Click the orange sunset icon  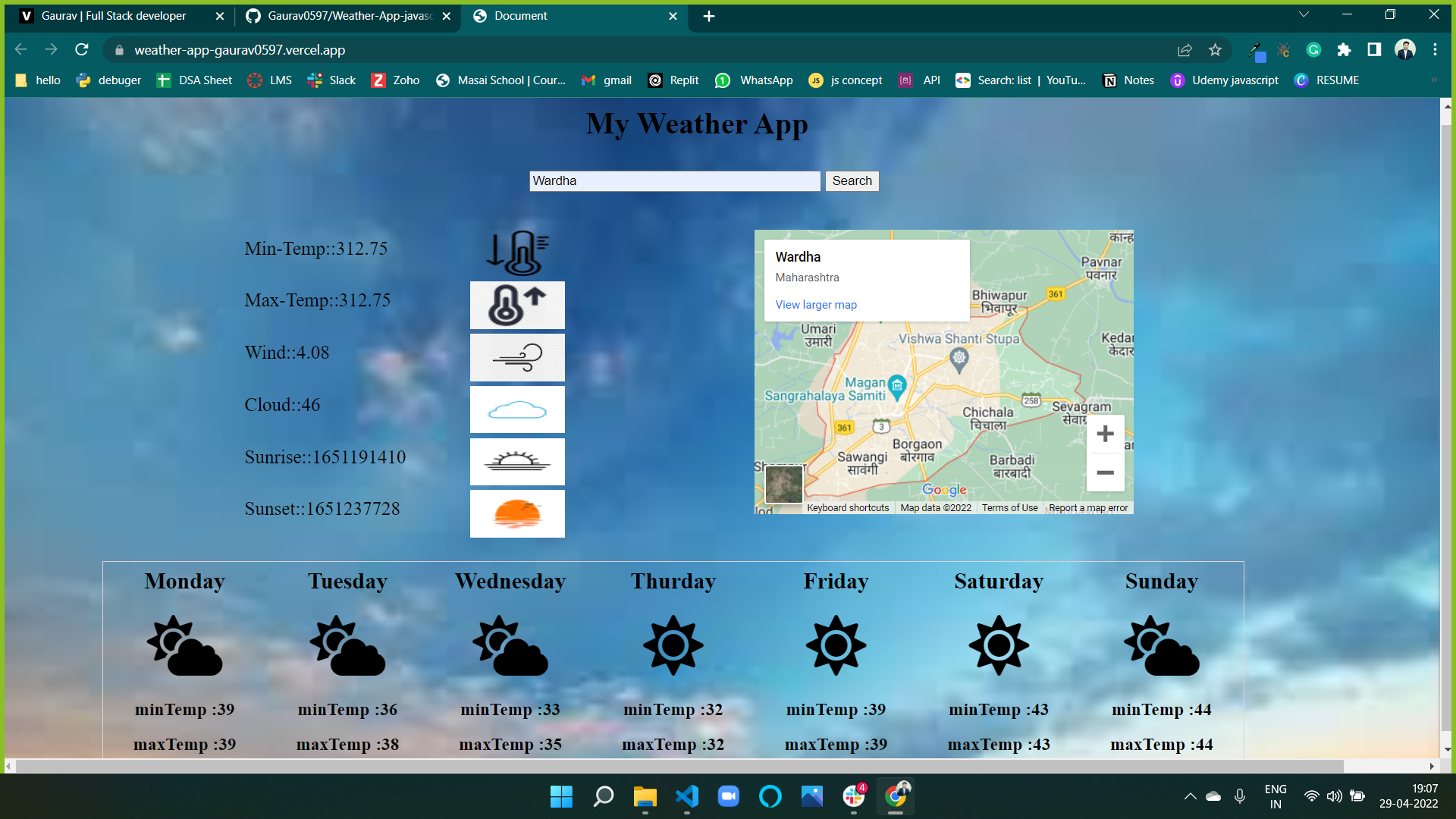516,513
